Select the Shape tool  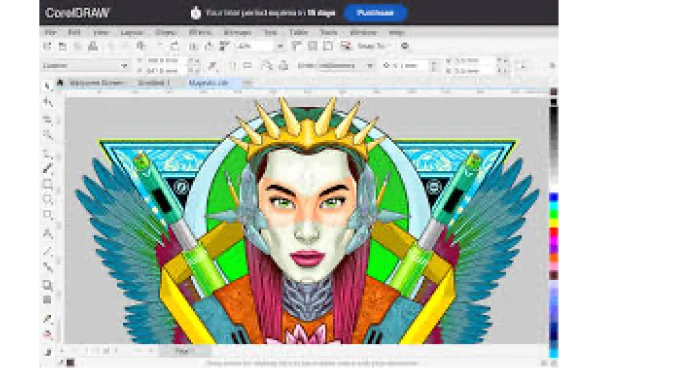click(x=47, y=102)
